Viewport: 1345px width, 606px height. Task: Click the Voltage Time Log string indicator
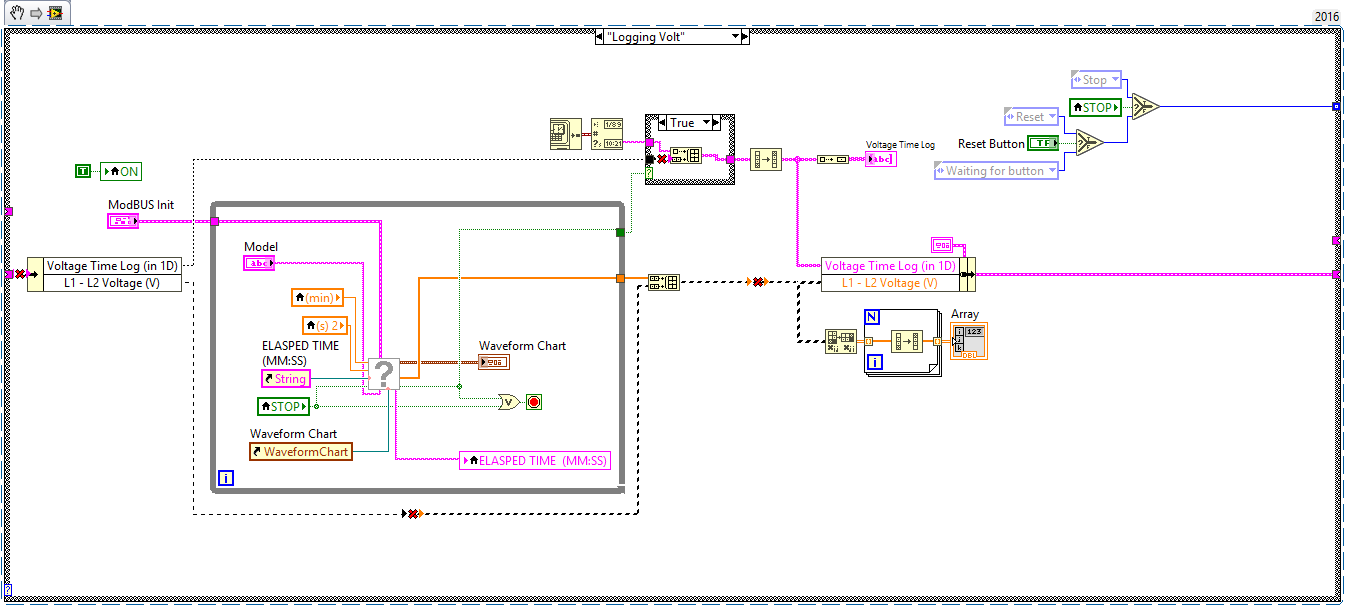click(881, 159)
